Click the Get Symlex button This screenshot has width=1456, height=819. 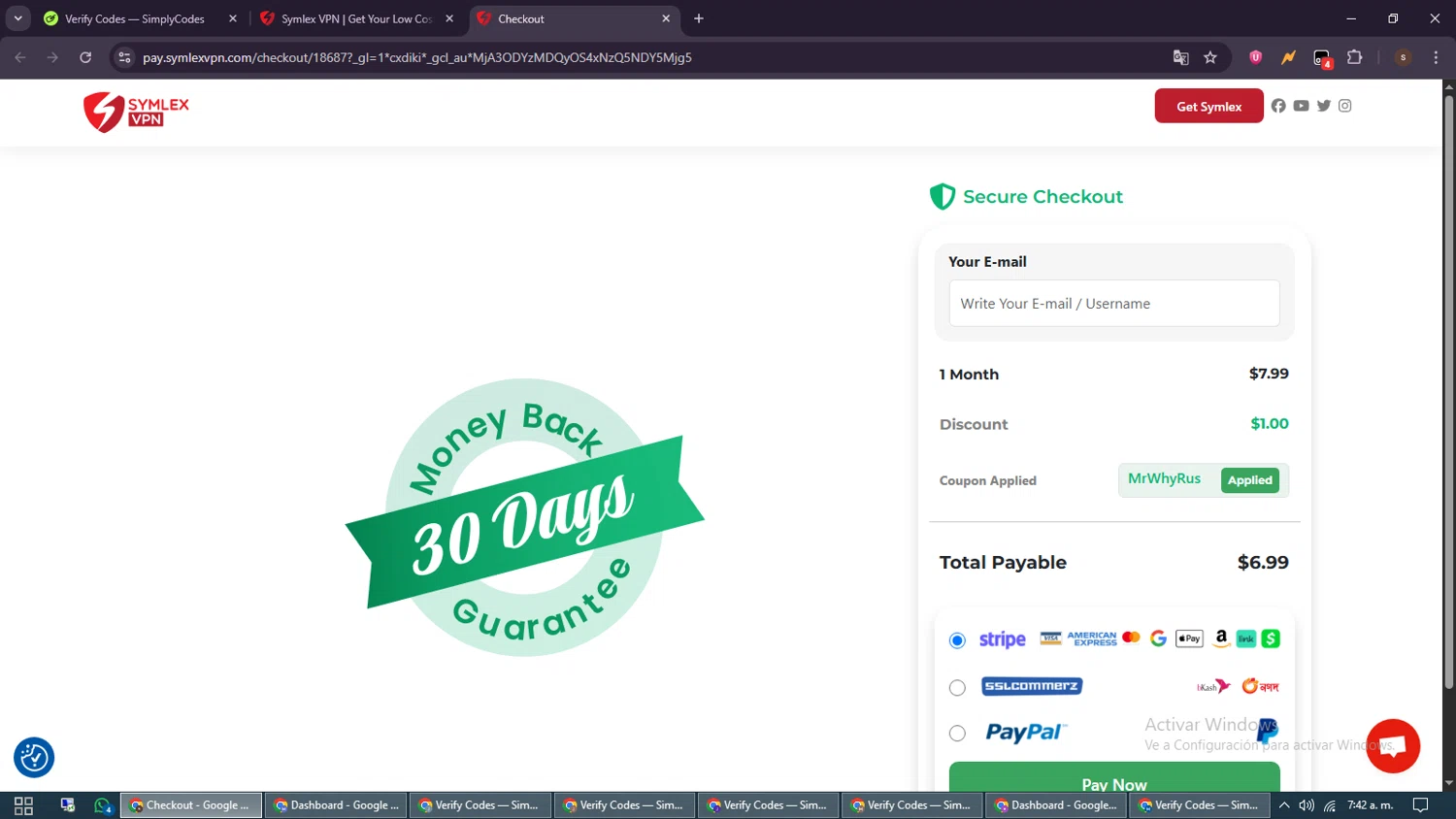point(1208,106)
